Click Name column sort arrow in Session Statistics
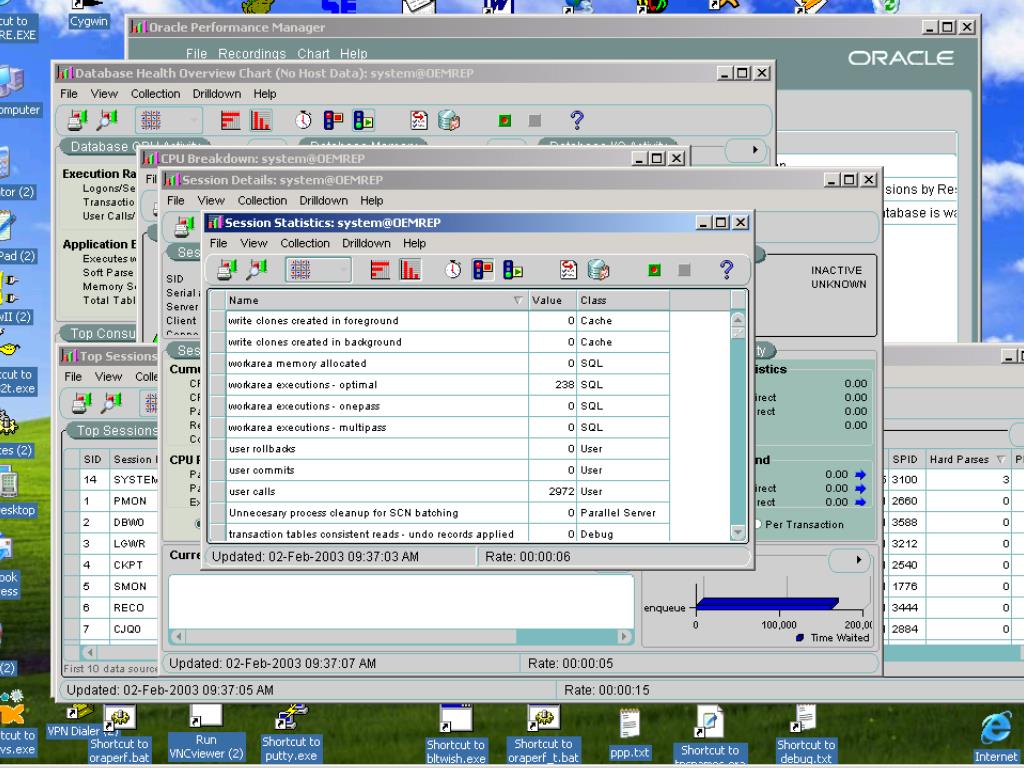Viewport: 1024px width, 768px height. (518, 300)
